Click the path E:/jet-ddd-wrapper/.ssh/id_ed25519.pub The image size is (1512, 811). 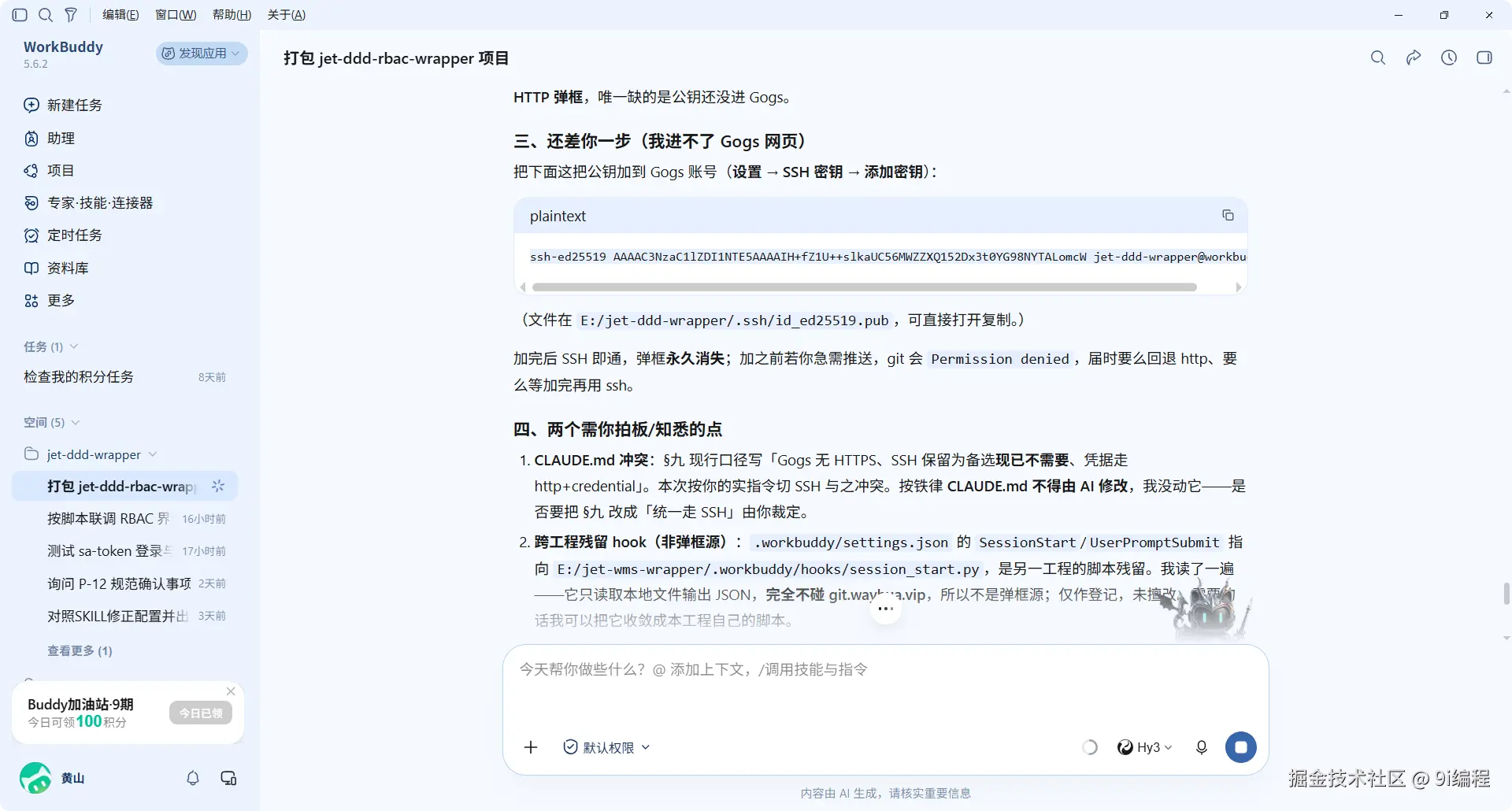734,320
